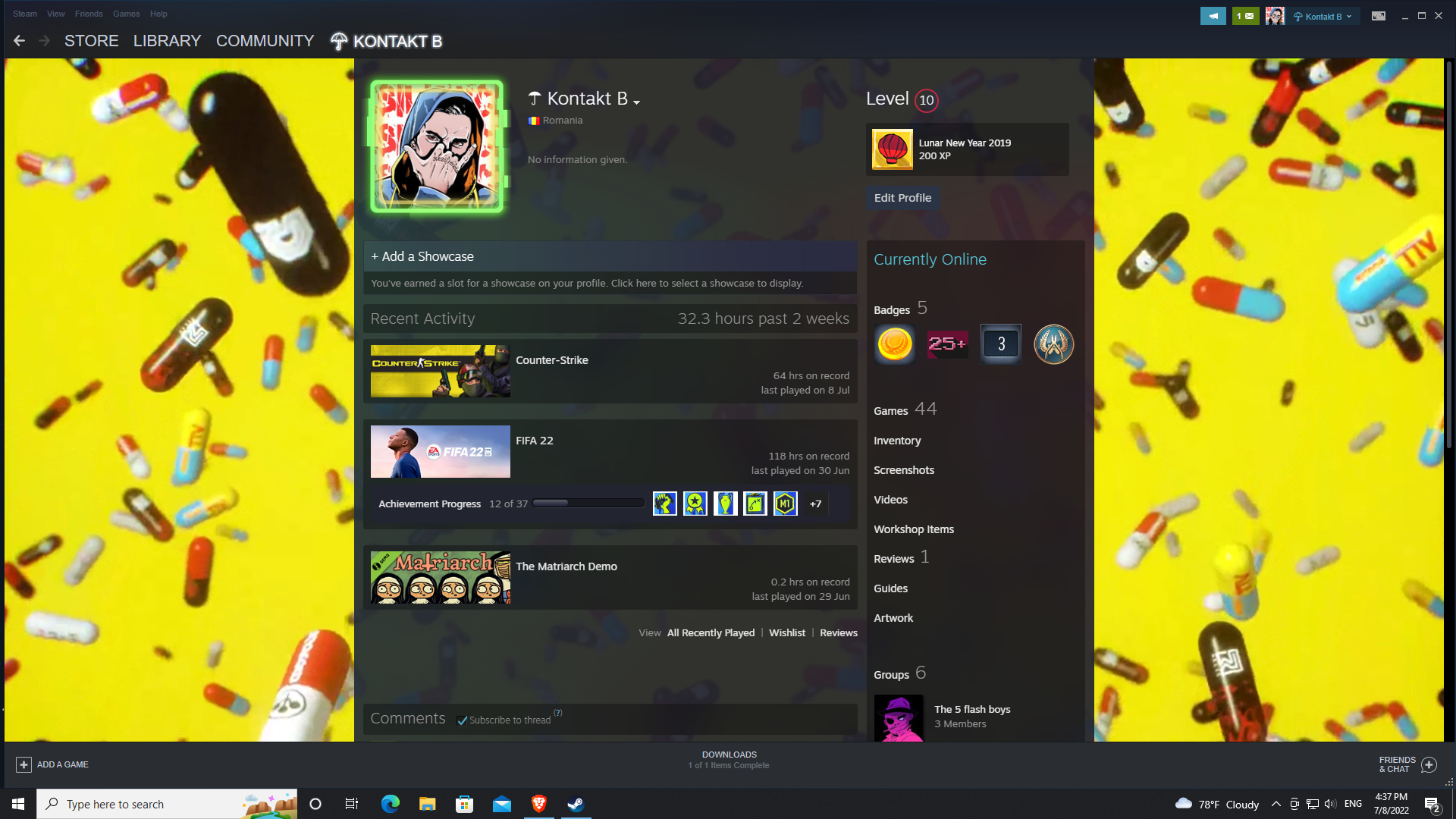Open the Workshop Items link
Screen dimensions: 1456x819
913,529
